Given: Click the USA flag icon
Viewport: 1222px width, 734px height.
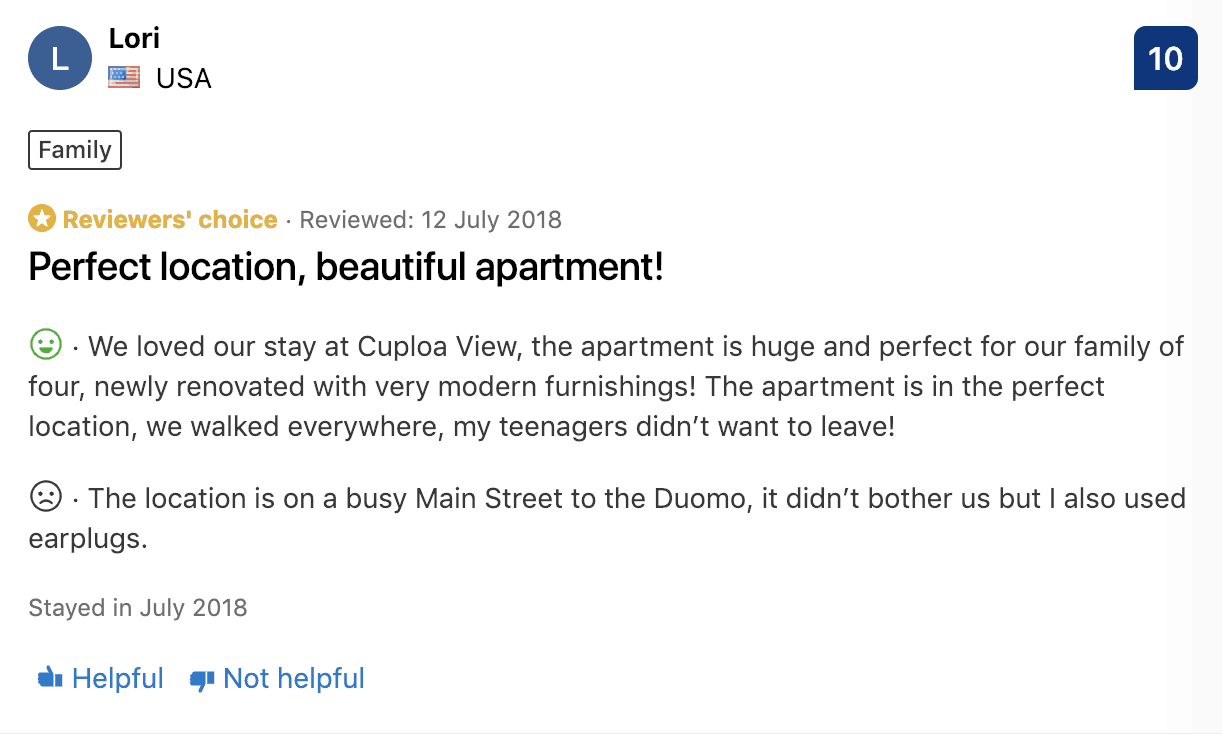Looking at the screenshot, I should coord(124,78).
